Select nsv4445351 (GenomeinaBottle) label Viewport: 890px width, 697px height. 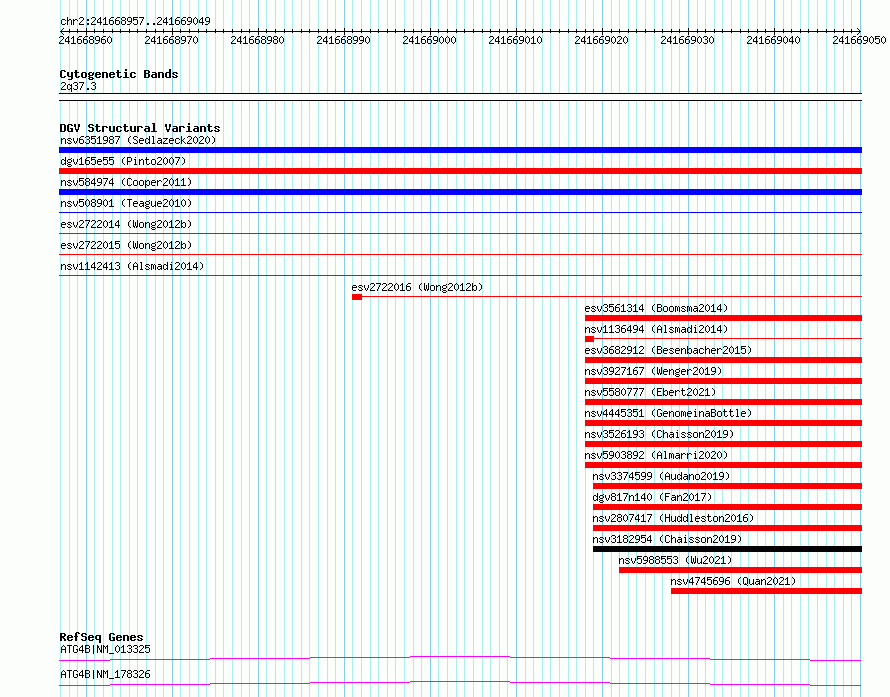click(668, 413)
